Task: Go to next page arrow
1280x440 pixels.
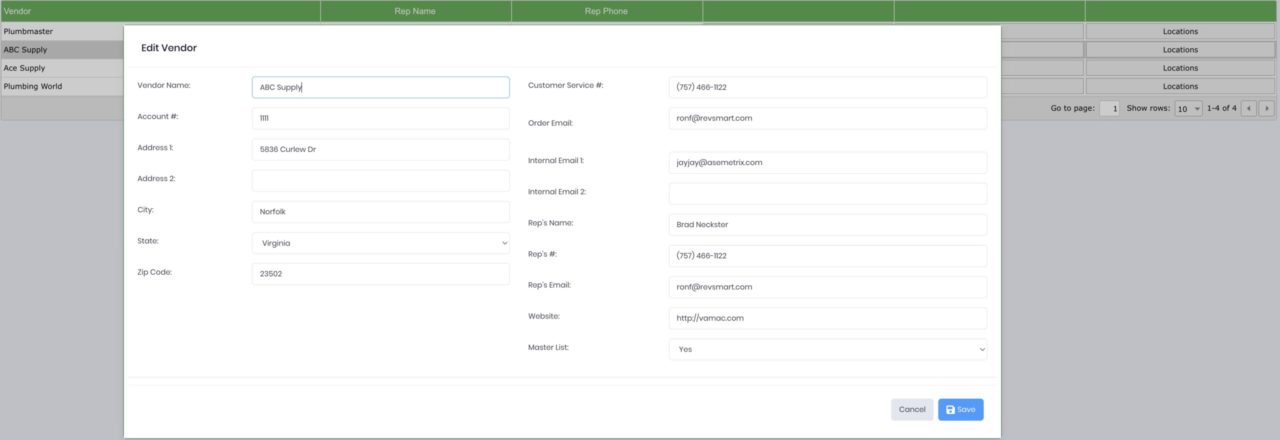Action: pyautogui.click(x=1267, y=108)
